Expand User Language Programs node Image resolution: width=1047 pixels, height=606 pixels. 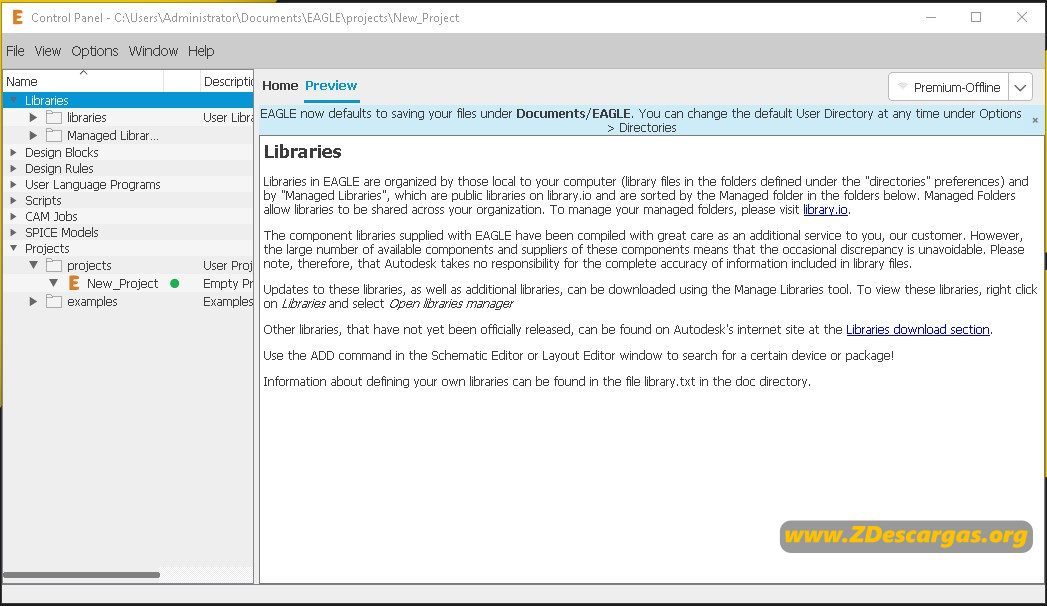tap(13, 184)
